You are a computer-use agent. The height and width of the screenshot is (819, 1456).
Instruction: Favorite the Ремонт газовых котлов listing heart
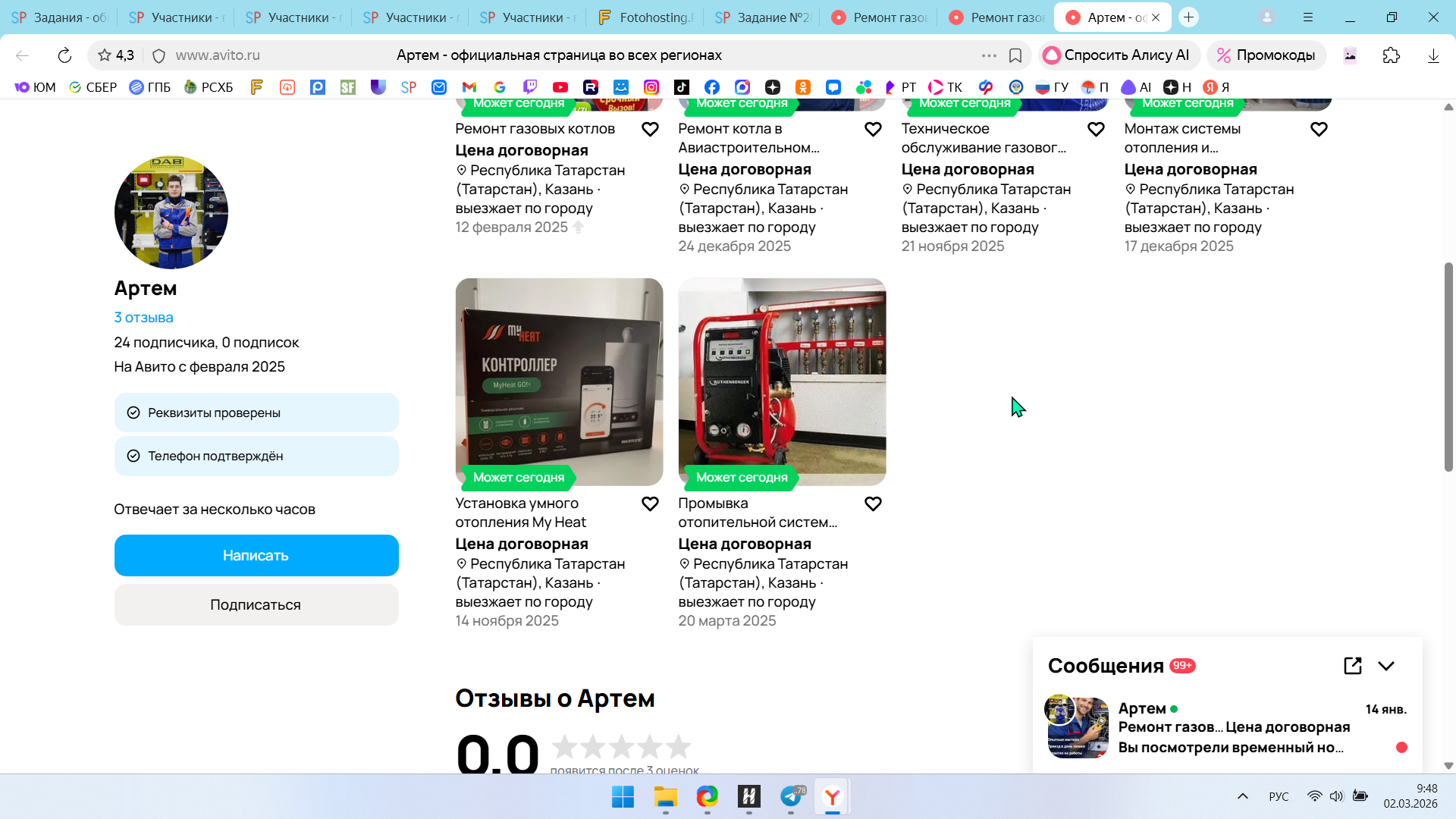[650, 129]
